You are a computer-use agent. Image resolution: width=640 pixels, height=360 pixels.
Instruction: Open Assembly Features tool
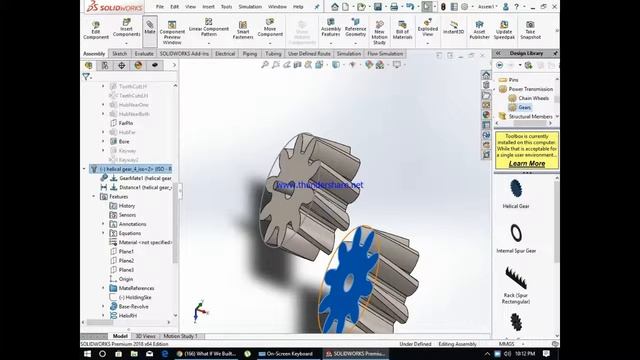331,28
